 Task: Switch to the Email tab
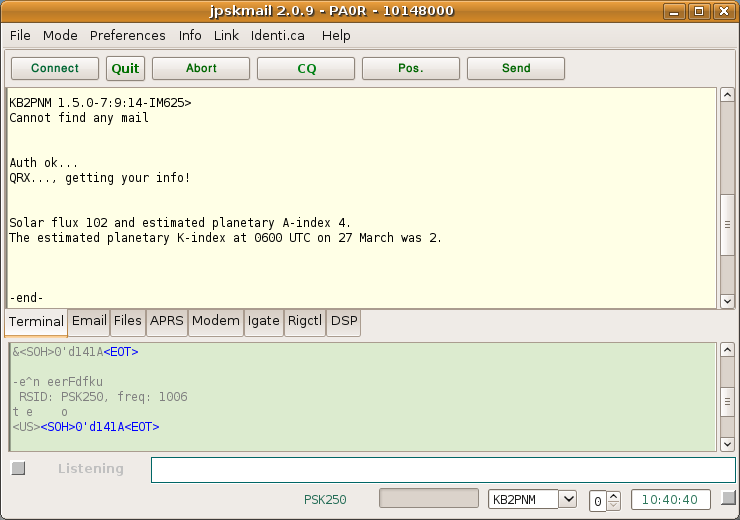(89, 321)
